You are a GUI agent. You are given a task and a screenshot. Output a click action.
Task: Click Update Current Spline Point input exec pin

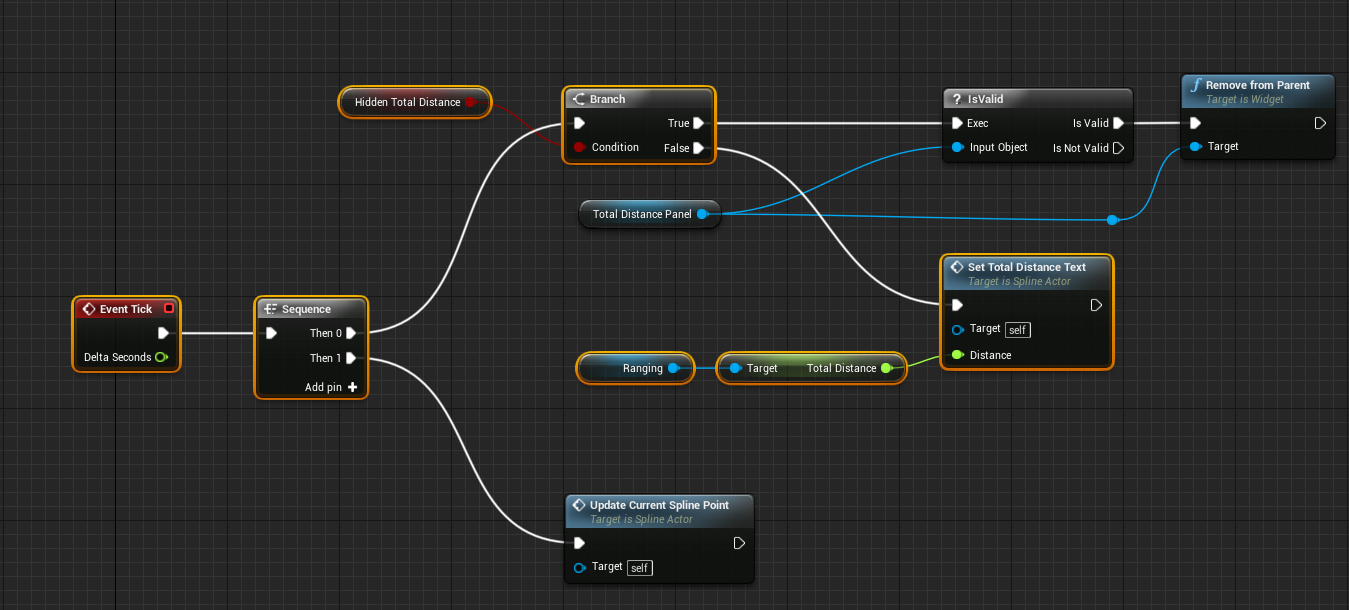point(579,543)
